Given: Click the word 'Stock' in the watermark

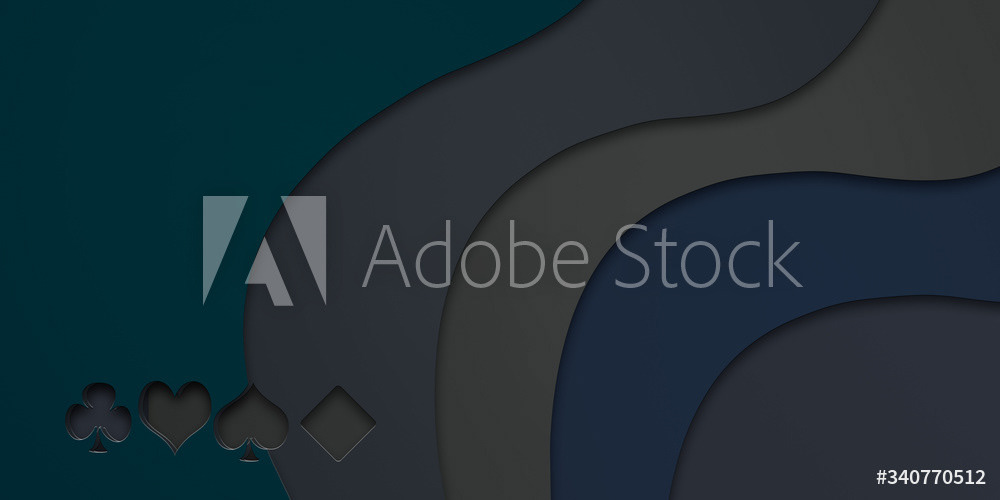Looking at the screenshot, I should point(707,254).
